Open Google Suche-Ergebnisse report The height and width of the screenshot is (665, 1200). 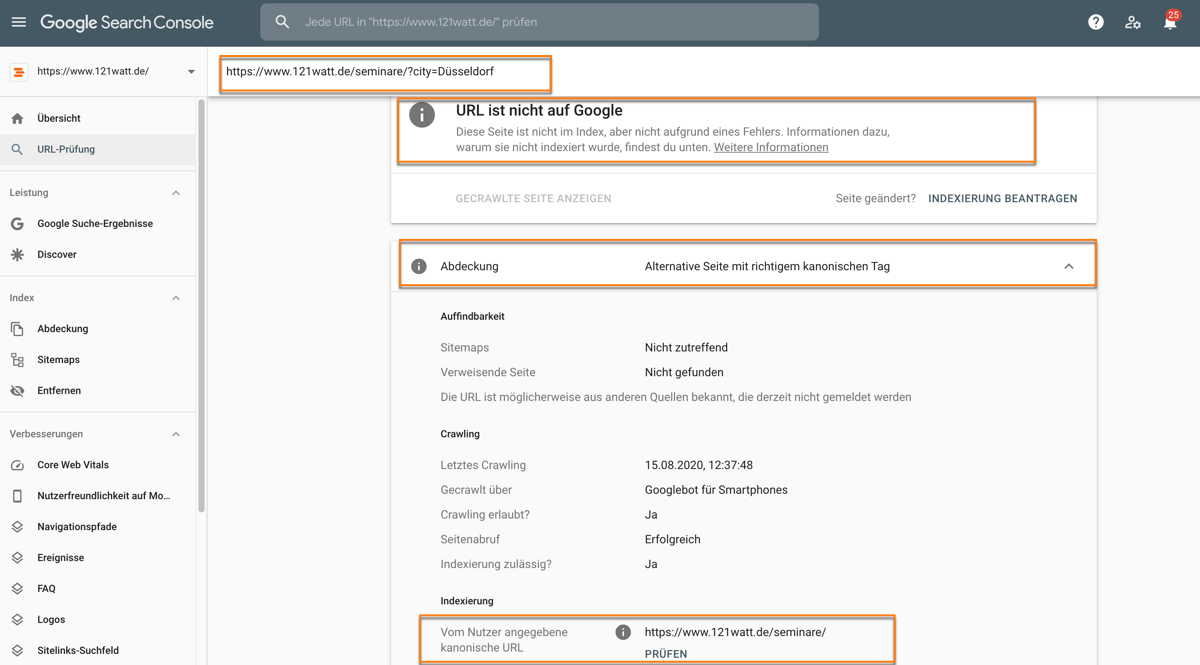click(98, 224)
